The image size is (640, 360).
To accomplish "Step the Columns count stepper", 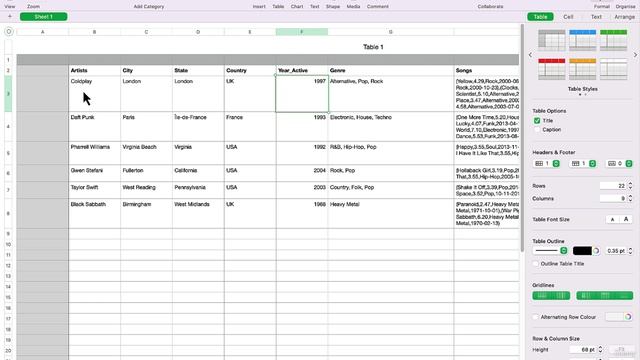I will pyautogui.click(x=630, y=198).
